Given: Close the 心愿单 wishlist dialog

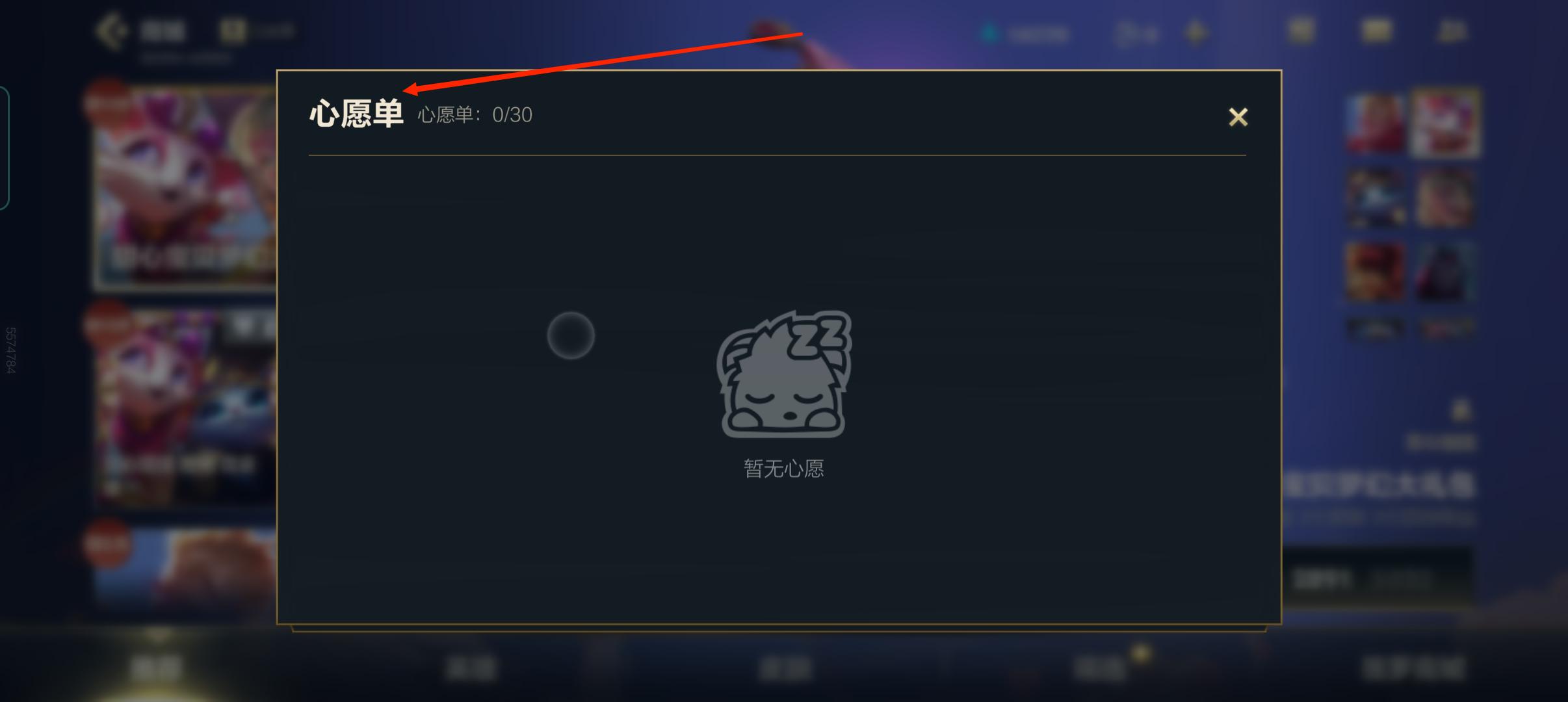Looking at the screenshot, I should (1238, 117).
